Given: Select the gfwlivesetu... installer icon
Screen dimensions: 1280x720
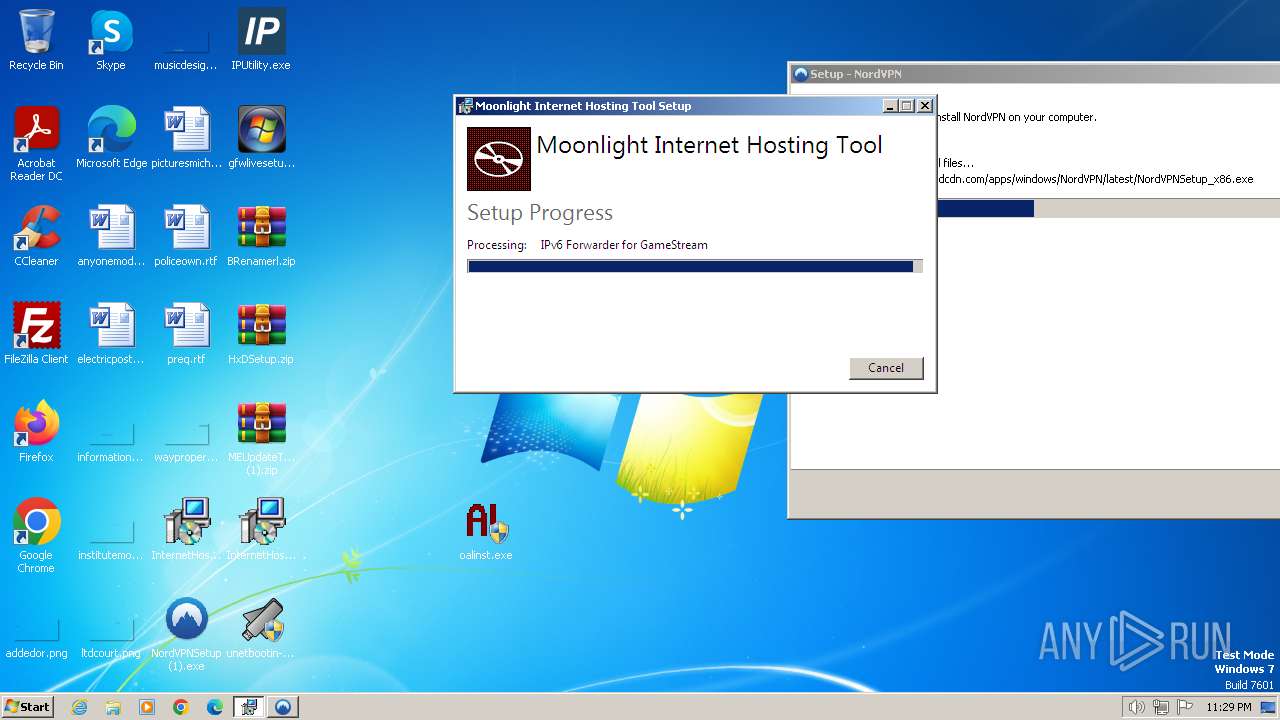Looking at the screenshot, I should click(x=261, y=138).
